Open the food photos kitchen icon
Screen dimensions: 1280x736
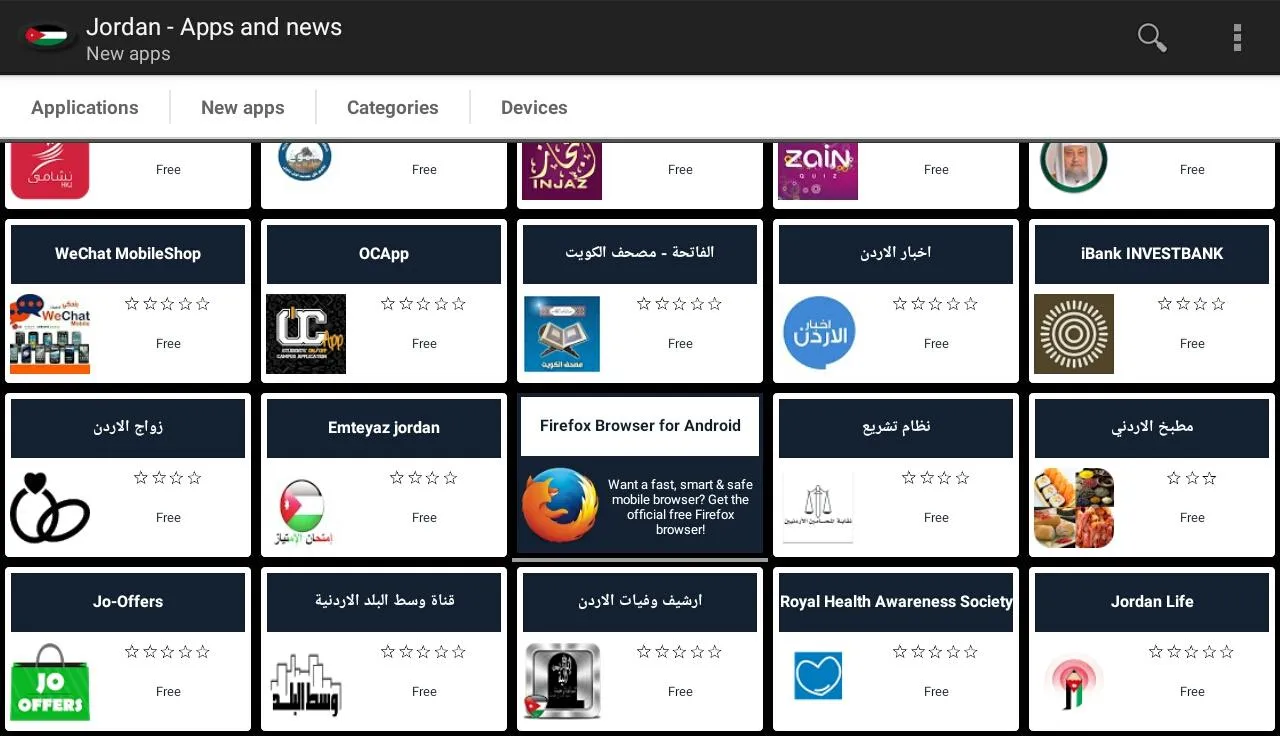point(1074,508)
